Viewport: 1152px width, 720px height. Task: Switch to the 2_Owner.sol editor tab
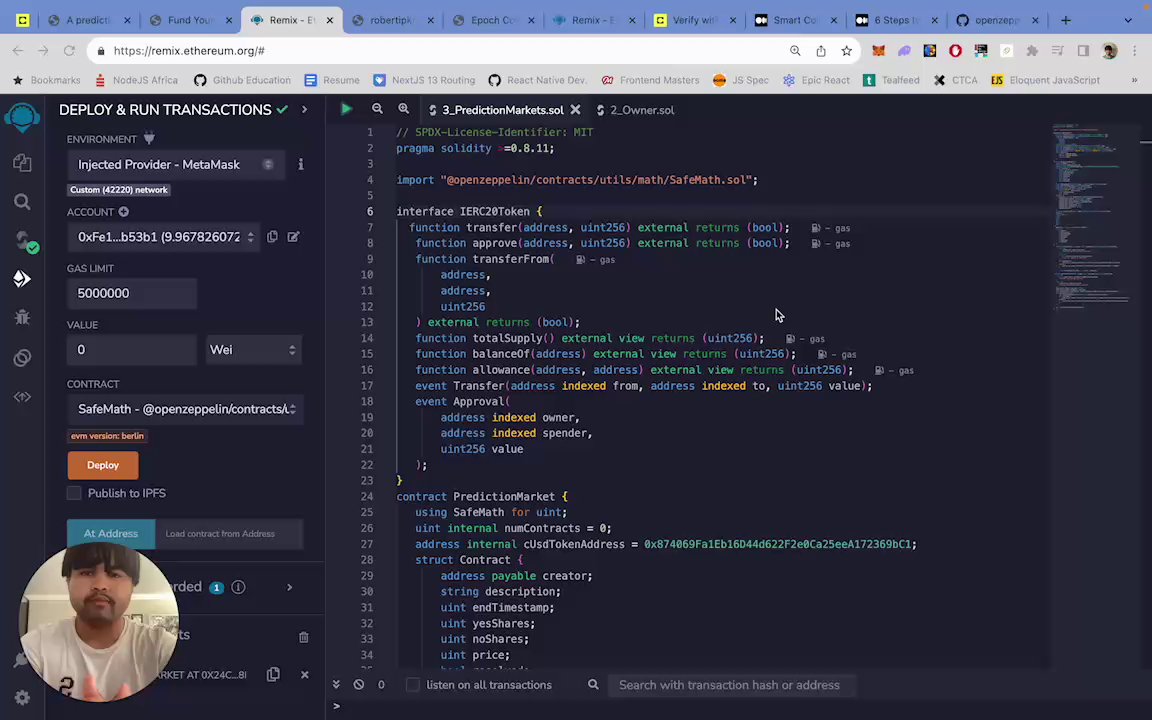pyautogui.click(x=641, y=110)
